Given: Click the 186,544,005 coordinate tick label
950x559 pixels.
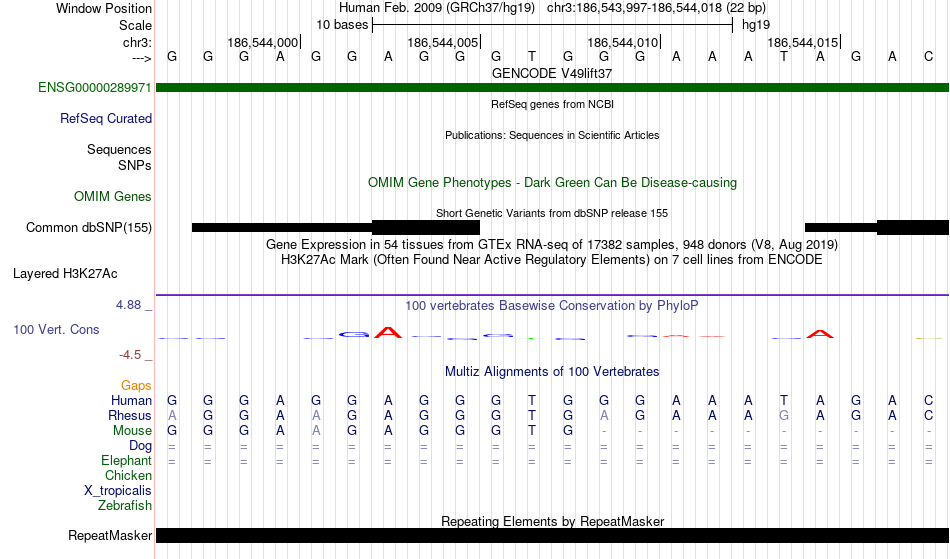Looking at the screenshot, I should pyautogui.click(x=443, y=43).
